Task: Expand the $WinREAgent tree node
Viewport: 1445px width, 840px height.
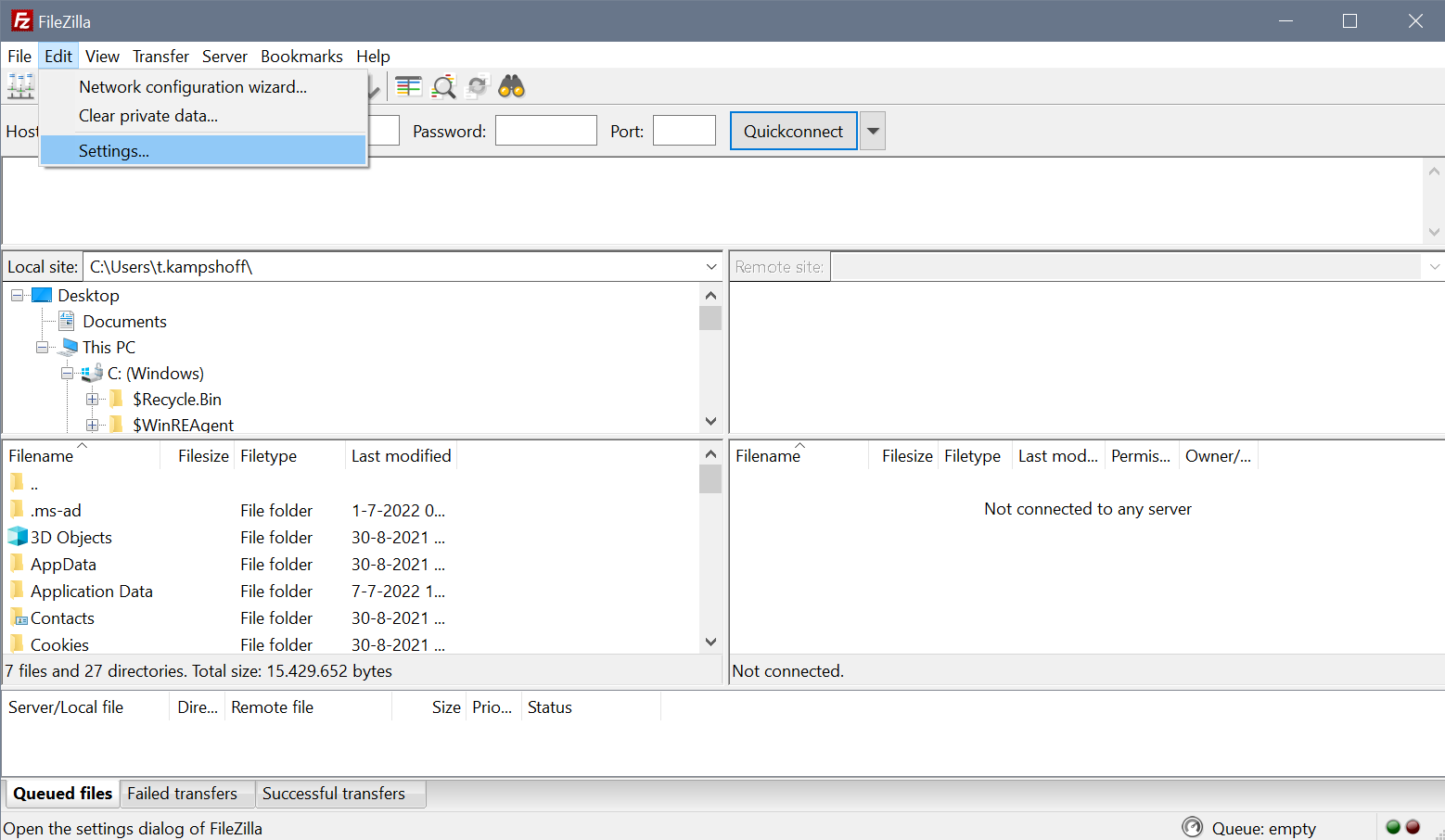Action: click(x=92, y=425)
